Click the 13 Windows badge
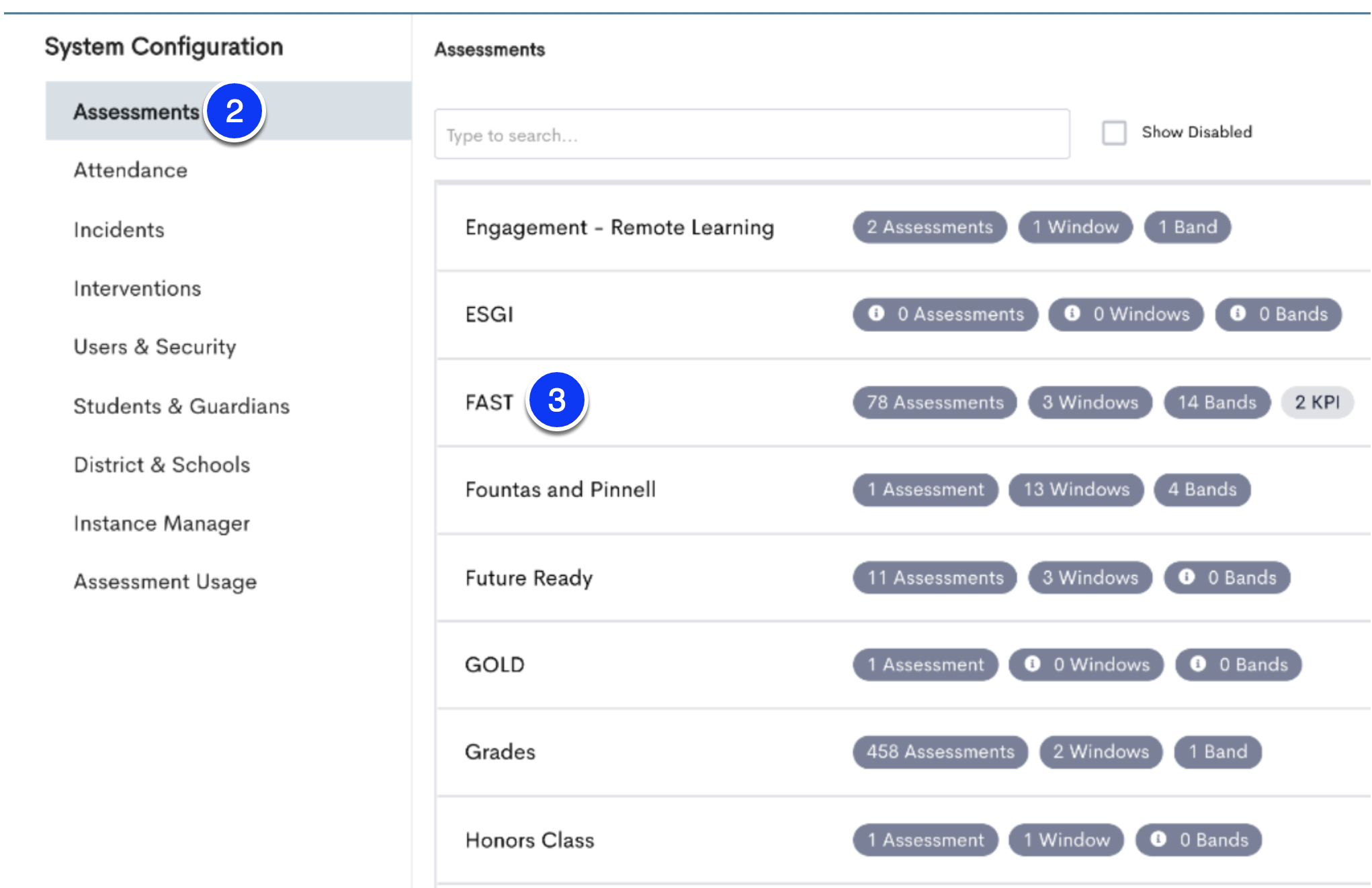Image resolution: width=1372 pixels, height=888 pixels. (1076, 490)
